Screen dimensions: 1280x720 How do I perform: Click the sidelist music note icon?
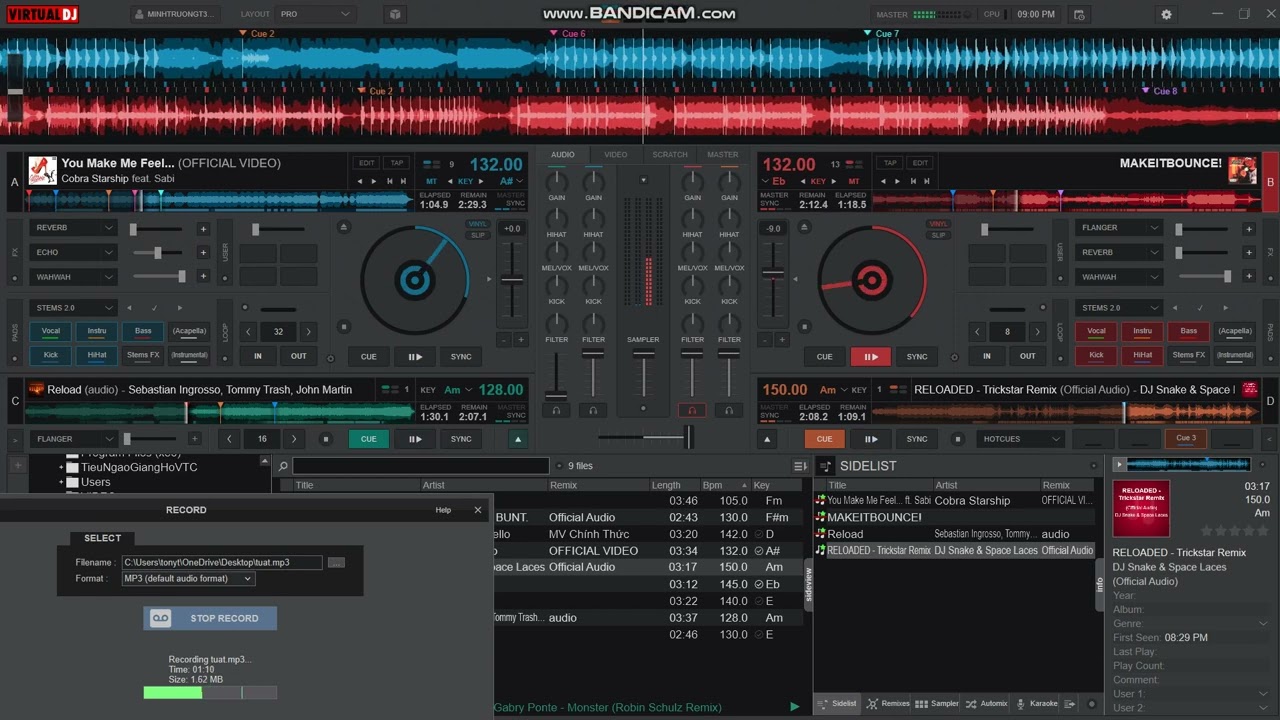(826, 466)
